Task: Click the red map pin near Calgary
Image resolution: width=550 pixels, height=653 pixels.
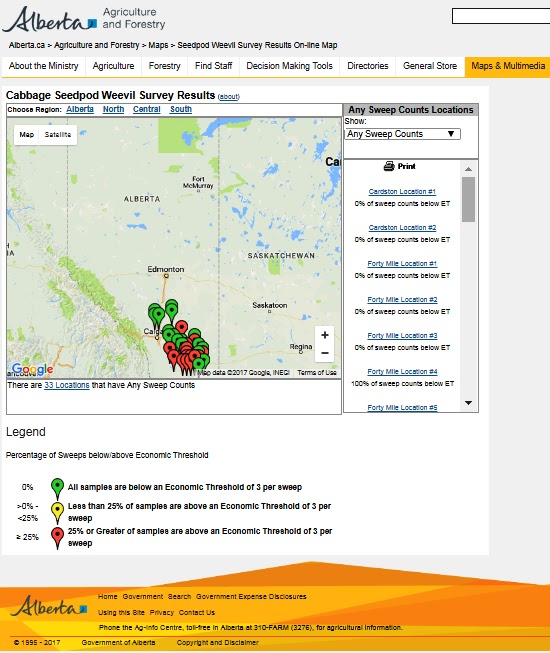Action: (181, 327)
